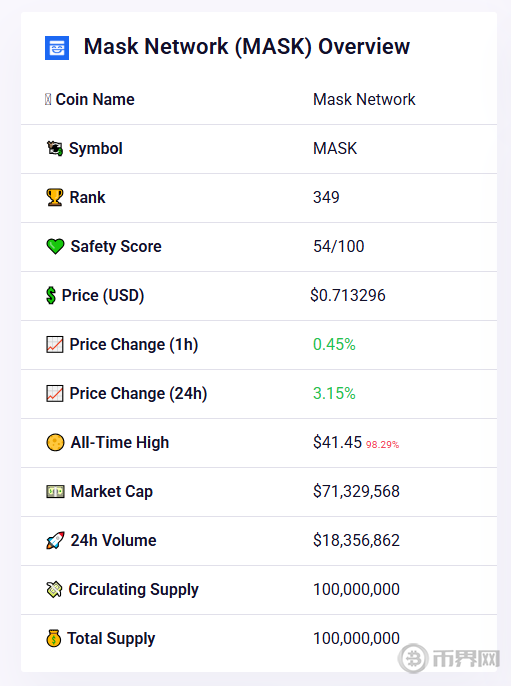This screenshot has height=686, width=511.
Task: Click the rocket icon beside 24h Volume
Action: click(55, 540)
